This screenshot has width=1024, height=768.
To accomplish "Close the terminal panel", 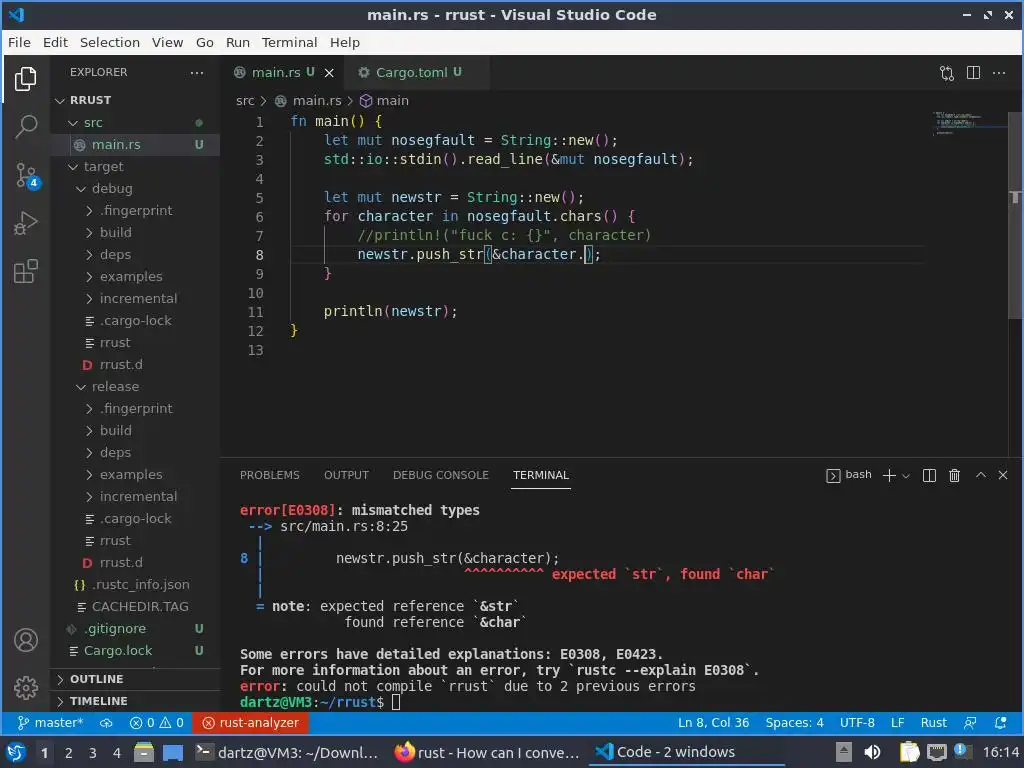I will point(1003,475).
